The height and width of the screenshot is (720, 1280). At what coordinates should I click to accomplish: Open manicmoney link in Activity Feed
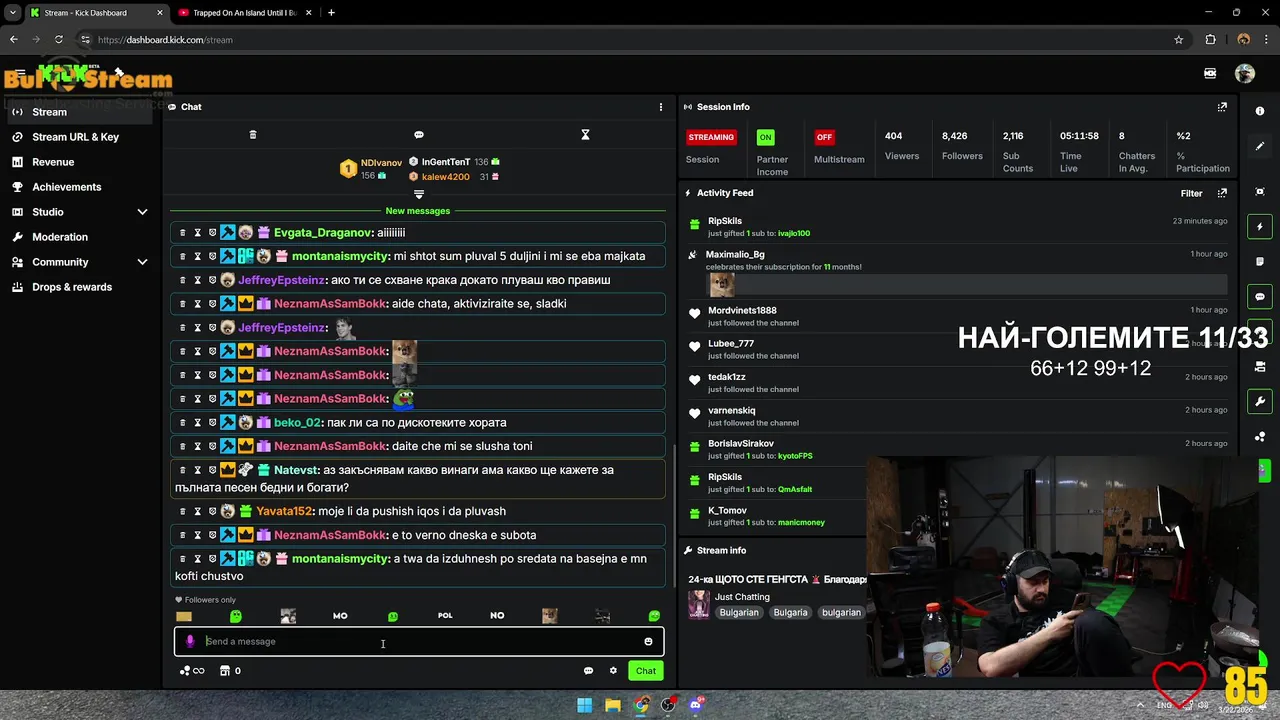[801, 522]
